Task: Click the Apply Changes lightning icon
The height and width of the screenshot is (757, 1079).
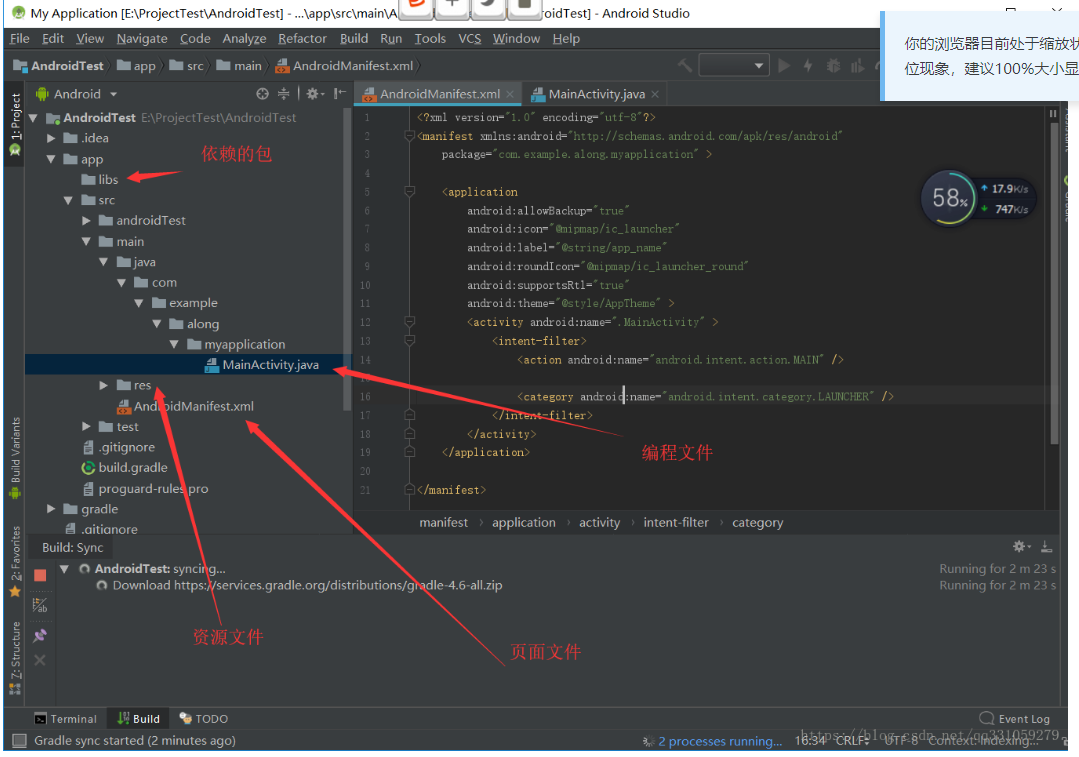Action: click(x=808, y=66)
